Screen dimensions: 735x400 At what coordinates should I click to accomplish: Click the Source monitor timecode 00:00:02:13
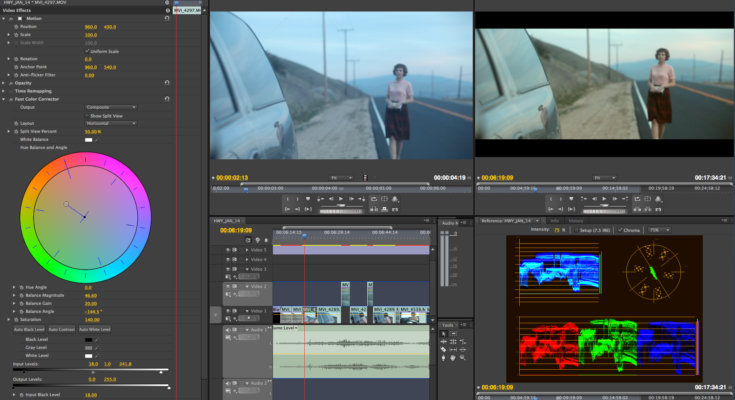(x=232, y=178)
